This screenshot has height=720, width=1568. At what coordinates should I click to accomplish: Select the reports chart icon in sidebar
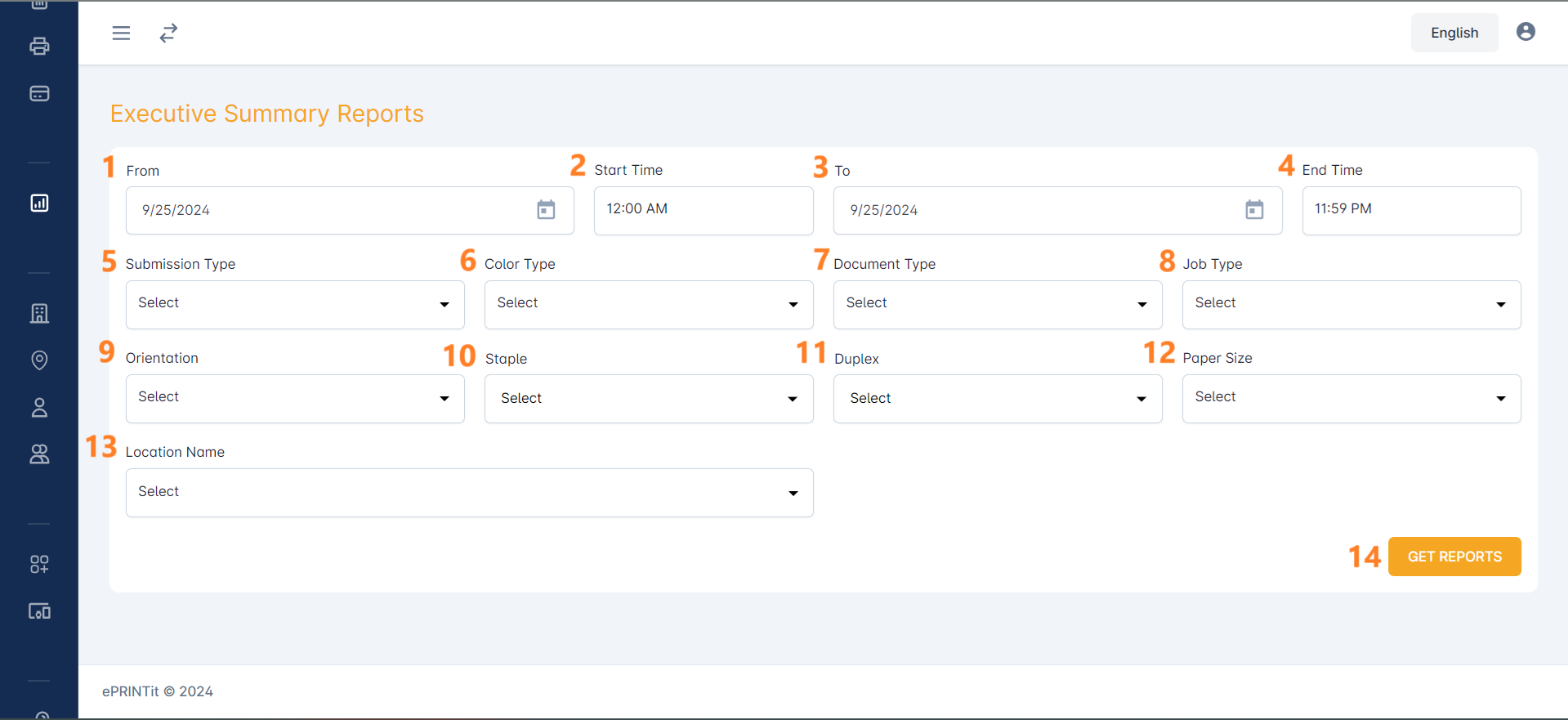(39, 203)
